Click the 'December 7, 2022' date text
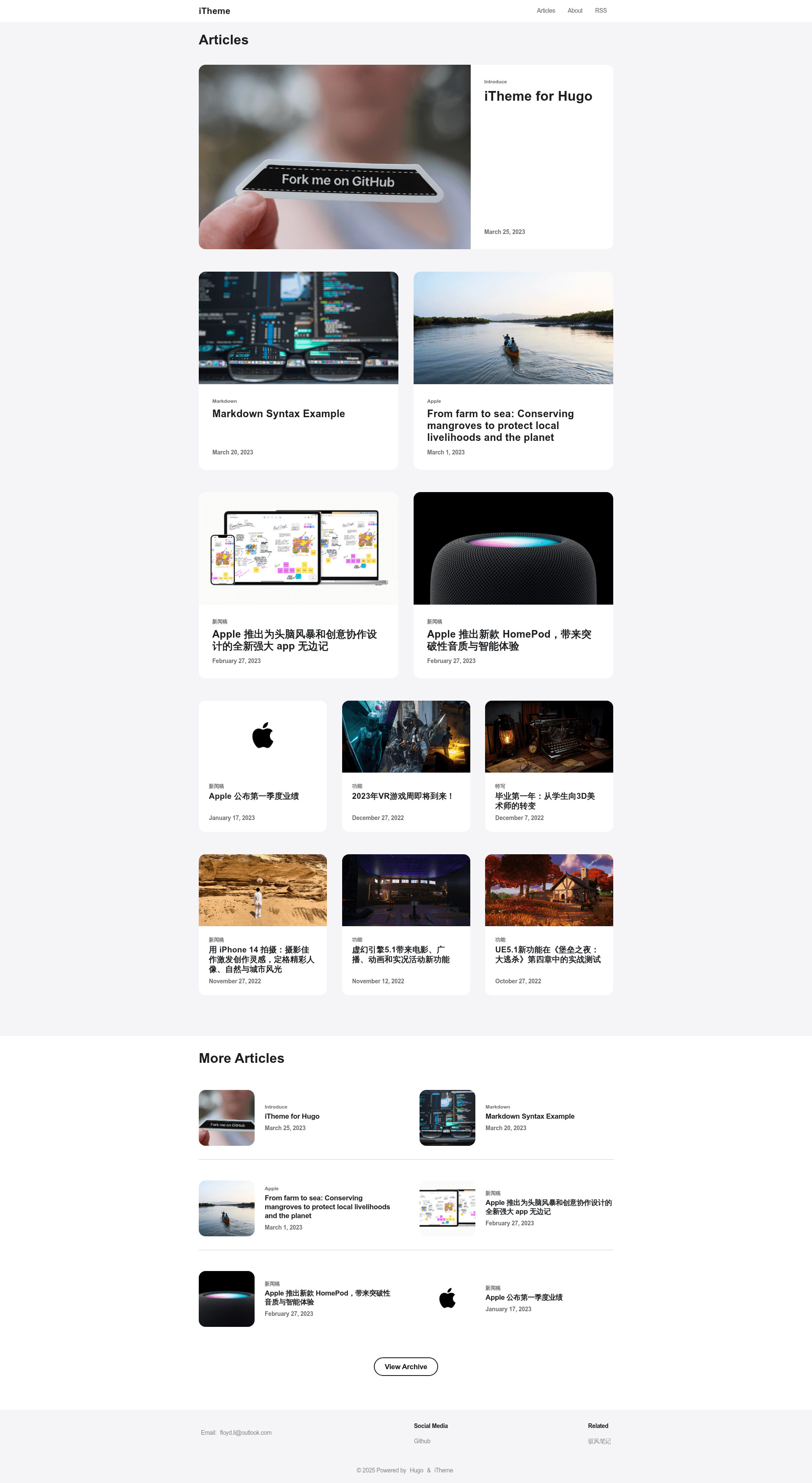812x1483 pixels. [519, 818]
